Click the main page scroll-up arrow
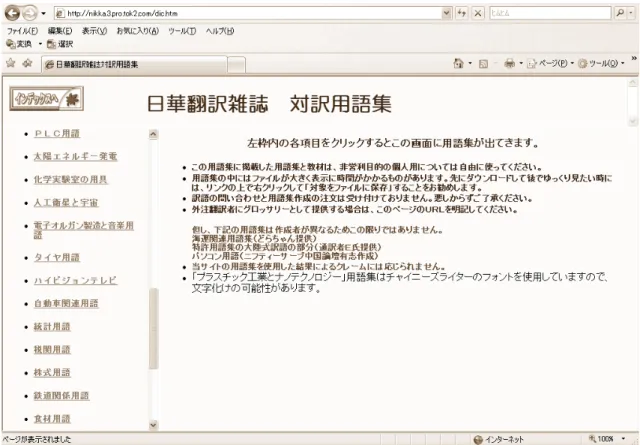The height and width of the screenshot is (445, 640). click(633, 82)
